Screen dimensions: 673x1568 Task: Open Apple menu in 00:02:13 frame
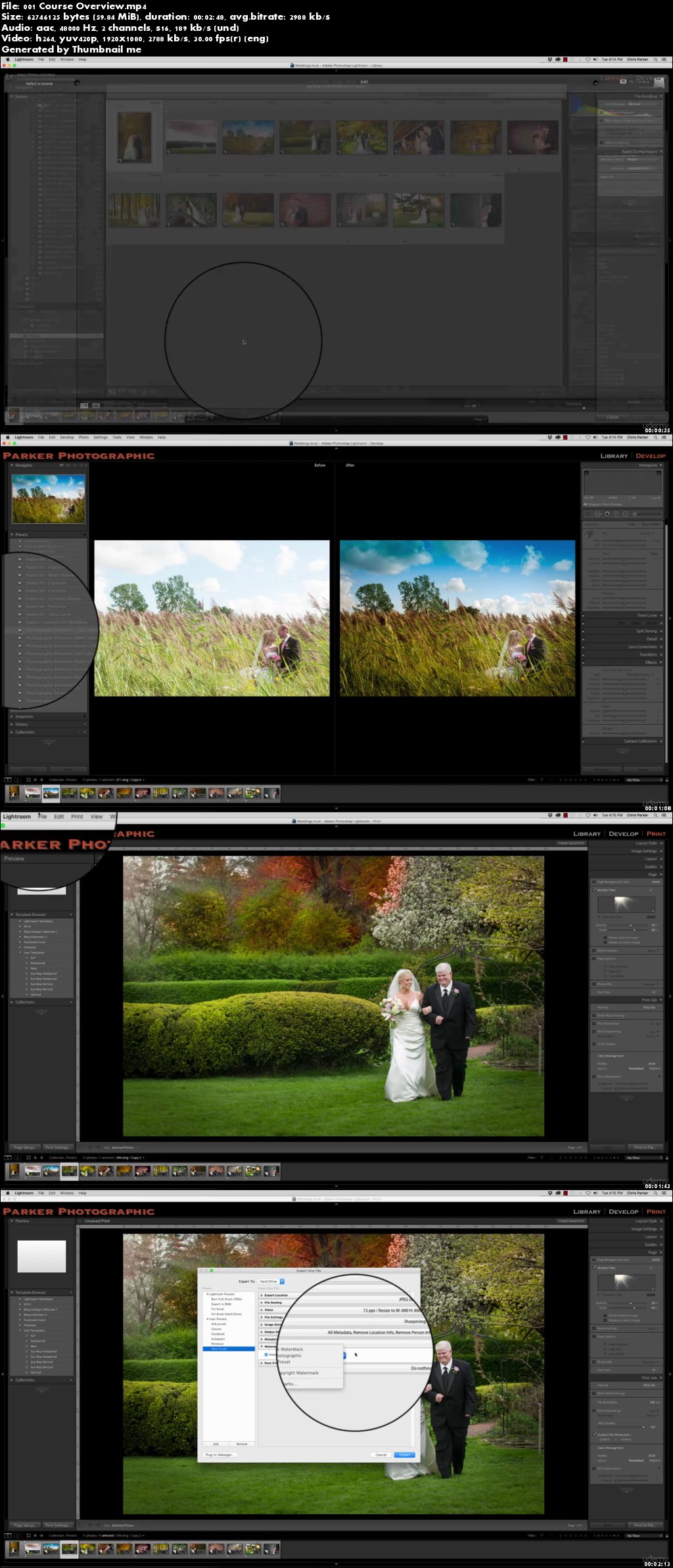(7, 1193)
